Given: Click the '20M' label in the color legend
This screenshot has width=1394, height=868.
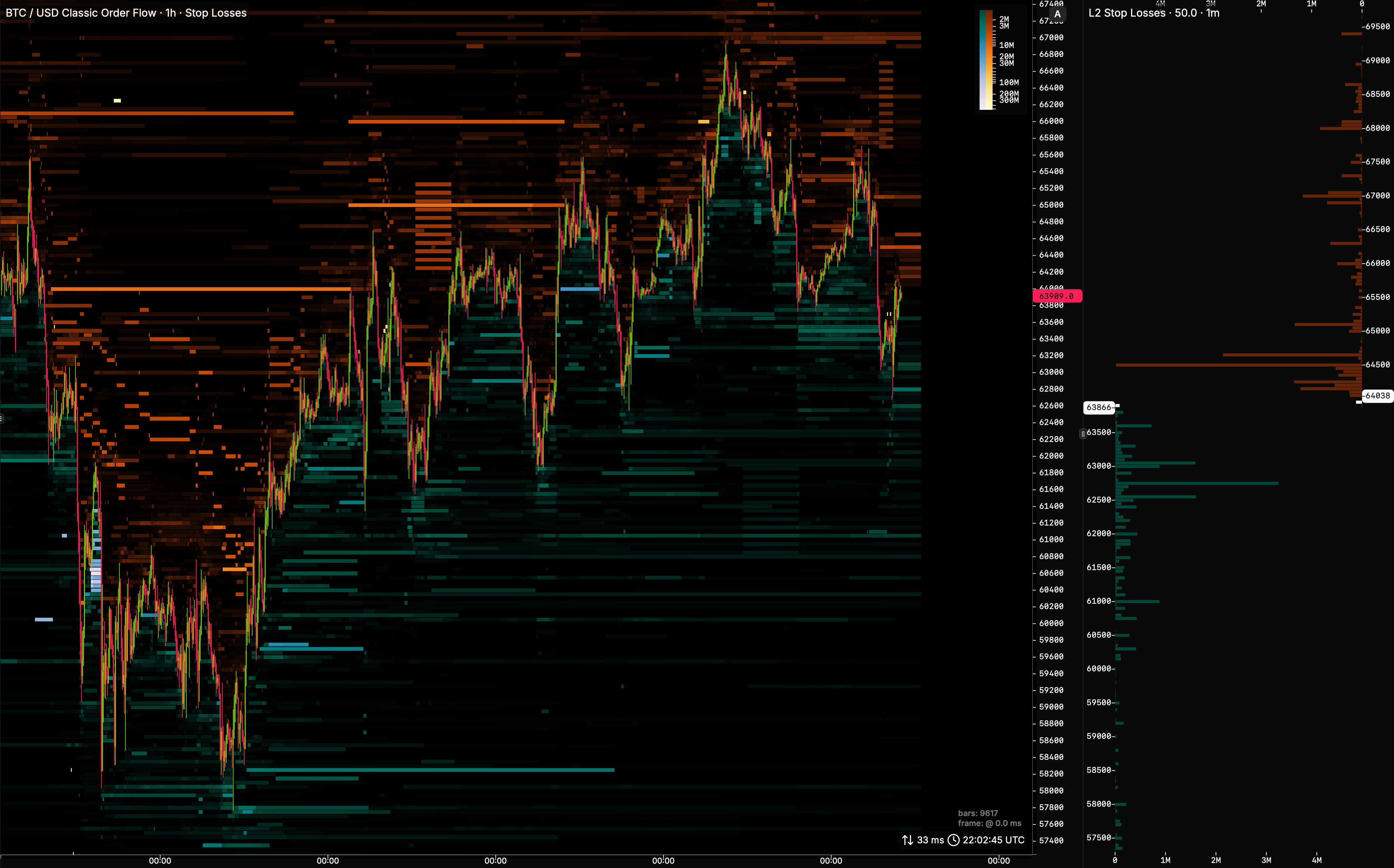Looking at the screenshot, I should coord(1007,57).
